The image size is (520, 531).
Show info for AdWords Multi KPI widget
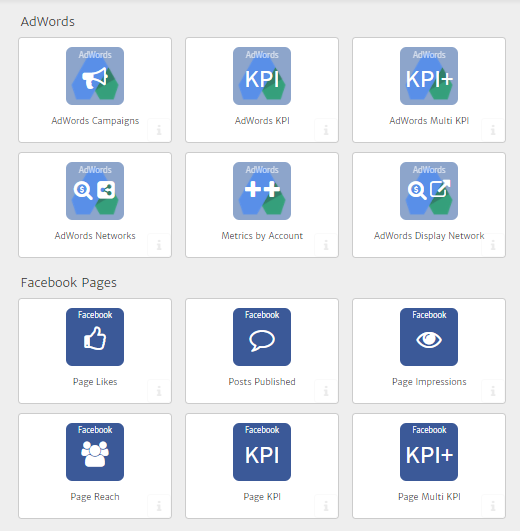click(x=493, y=130)
